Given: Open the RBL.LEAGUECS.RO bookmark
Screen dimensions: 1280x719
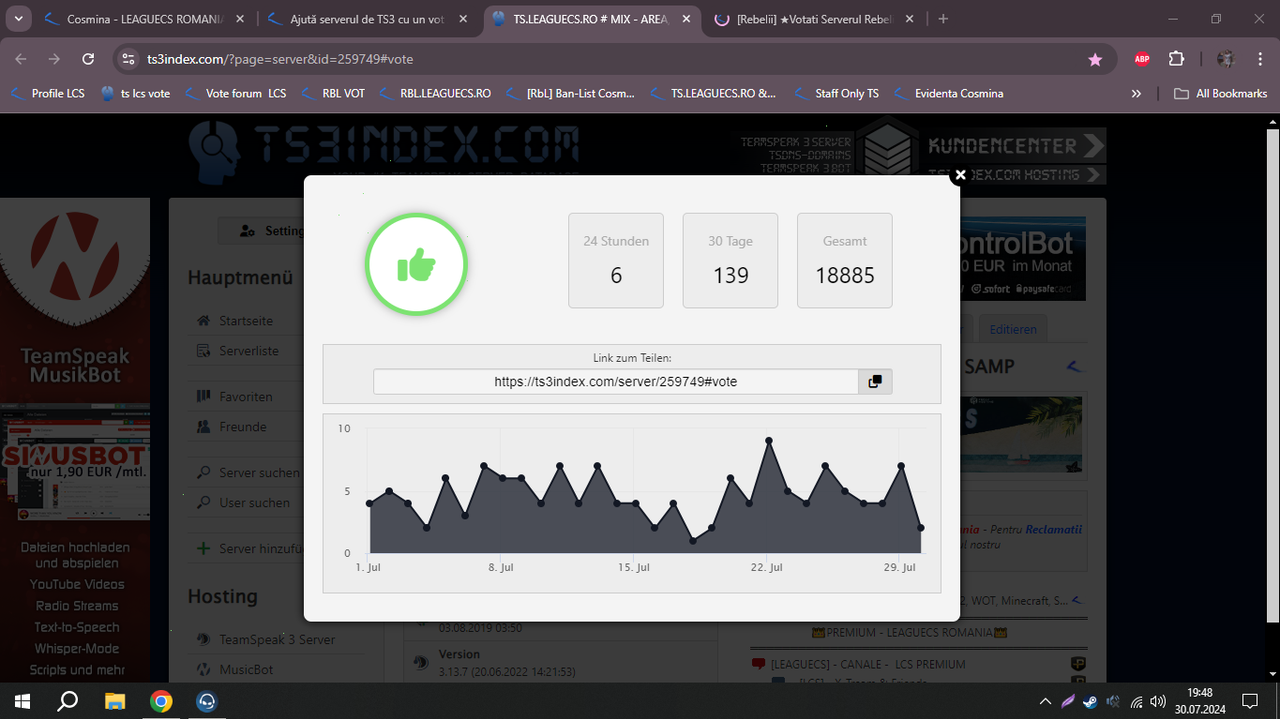Looking at the screenshot, I should 435,93.
